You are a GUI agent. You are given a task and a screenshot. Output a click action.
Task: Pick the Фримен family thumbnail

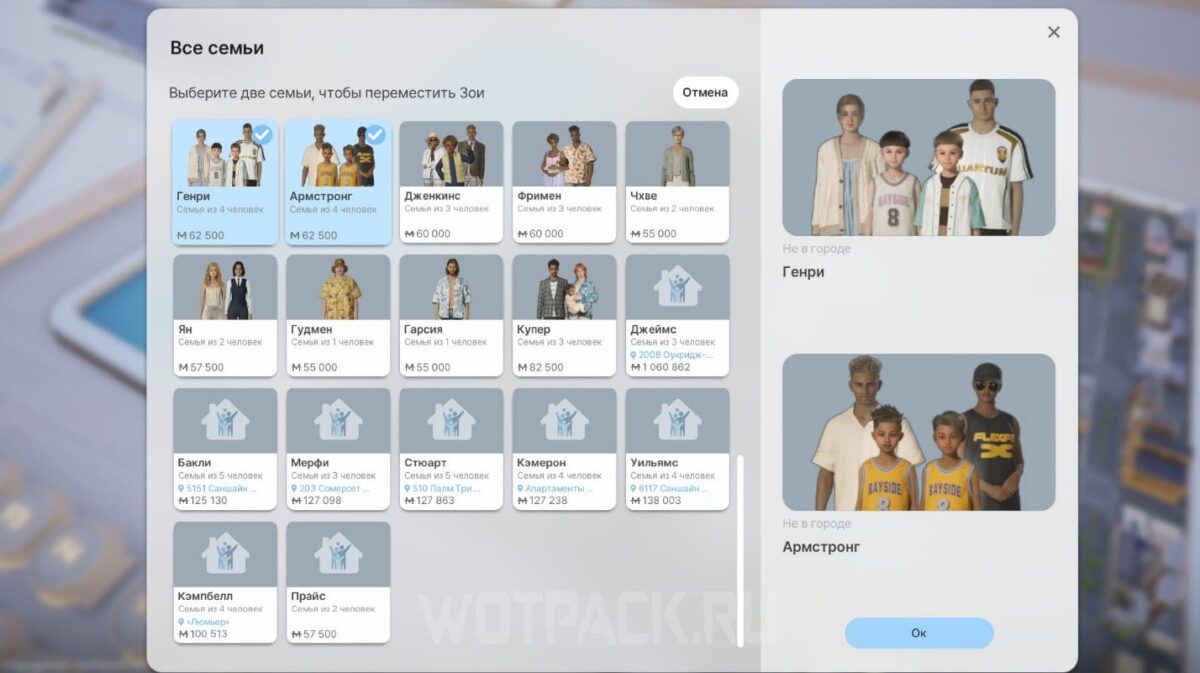(564, 154)
